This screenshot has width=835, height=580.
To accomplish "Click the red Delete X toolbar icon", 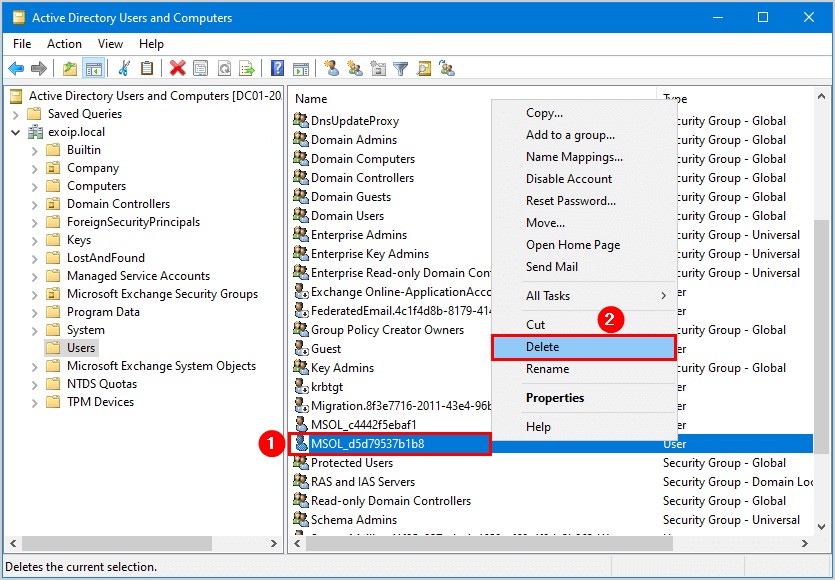I will [x=177, y=69].
